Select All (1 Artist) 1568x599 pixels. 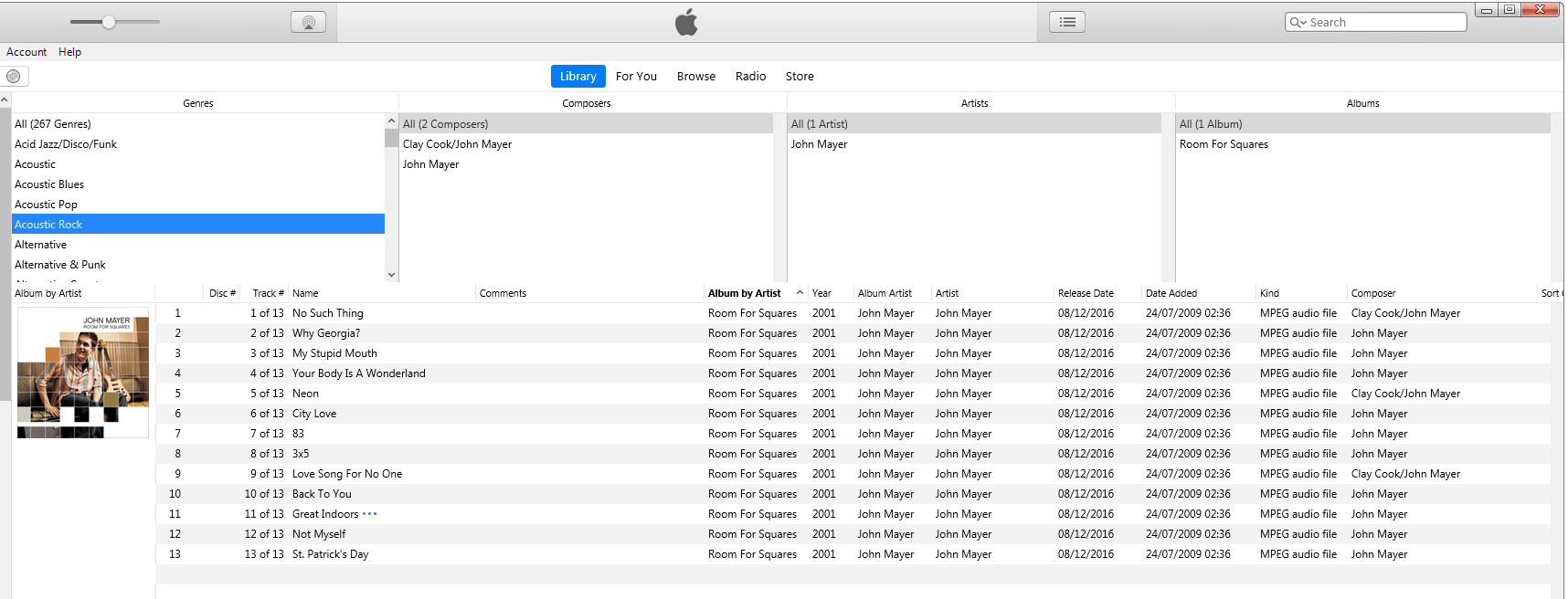[x=974, y=124]
